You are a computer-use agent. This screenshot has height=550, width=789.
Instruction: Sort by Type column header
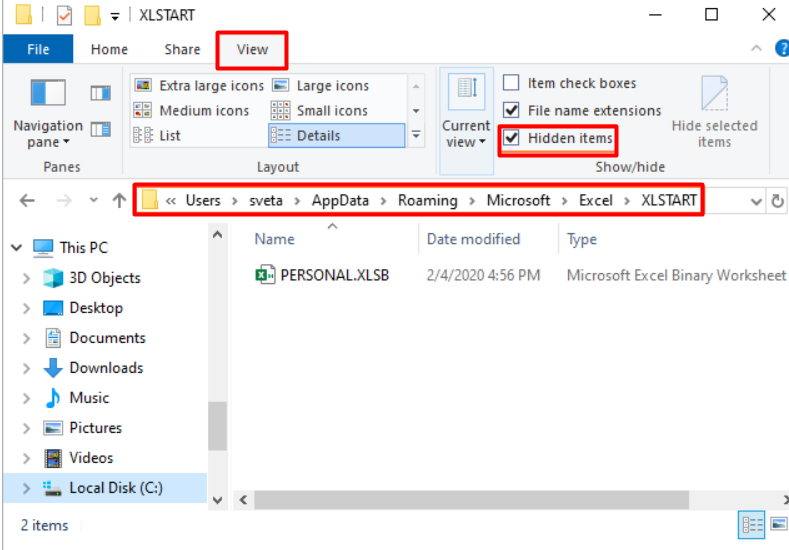click(x=582, y=239)
